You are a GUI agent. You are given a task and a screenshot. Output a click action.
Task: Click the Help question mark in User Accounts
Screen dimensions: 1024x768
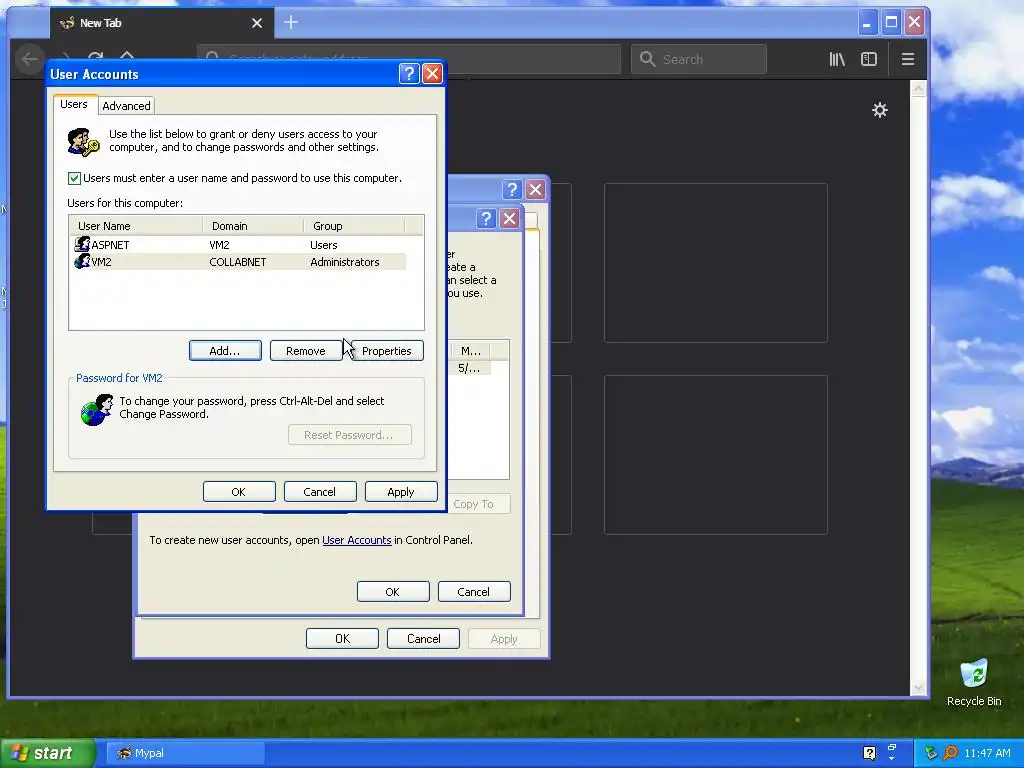(x=409, y=73)
